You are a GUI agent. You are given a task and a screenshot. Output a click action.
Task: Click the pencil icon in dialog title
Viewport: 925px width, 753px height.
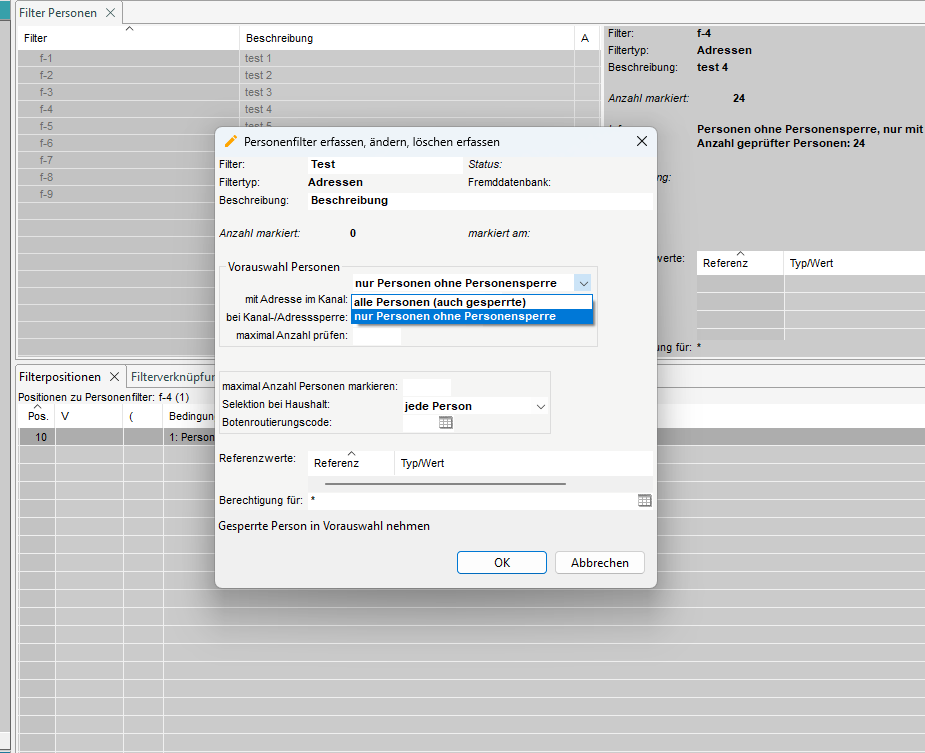[231, 142]
